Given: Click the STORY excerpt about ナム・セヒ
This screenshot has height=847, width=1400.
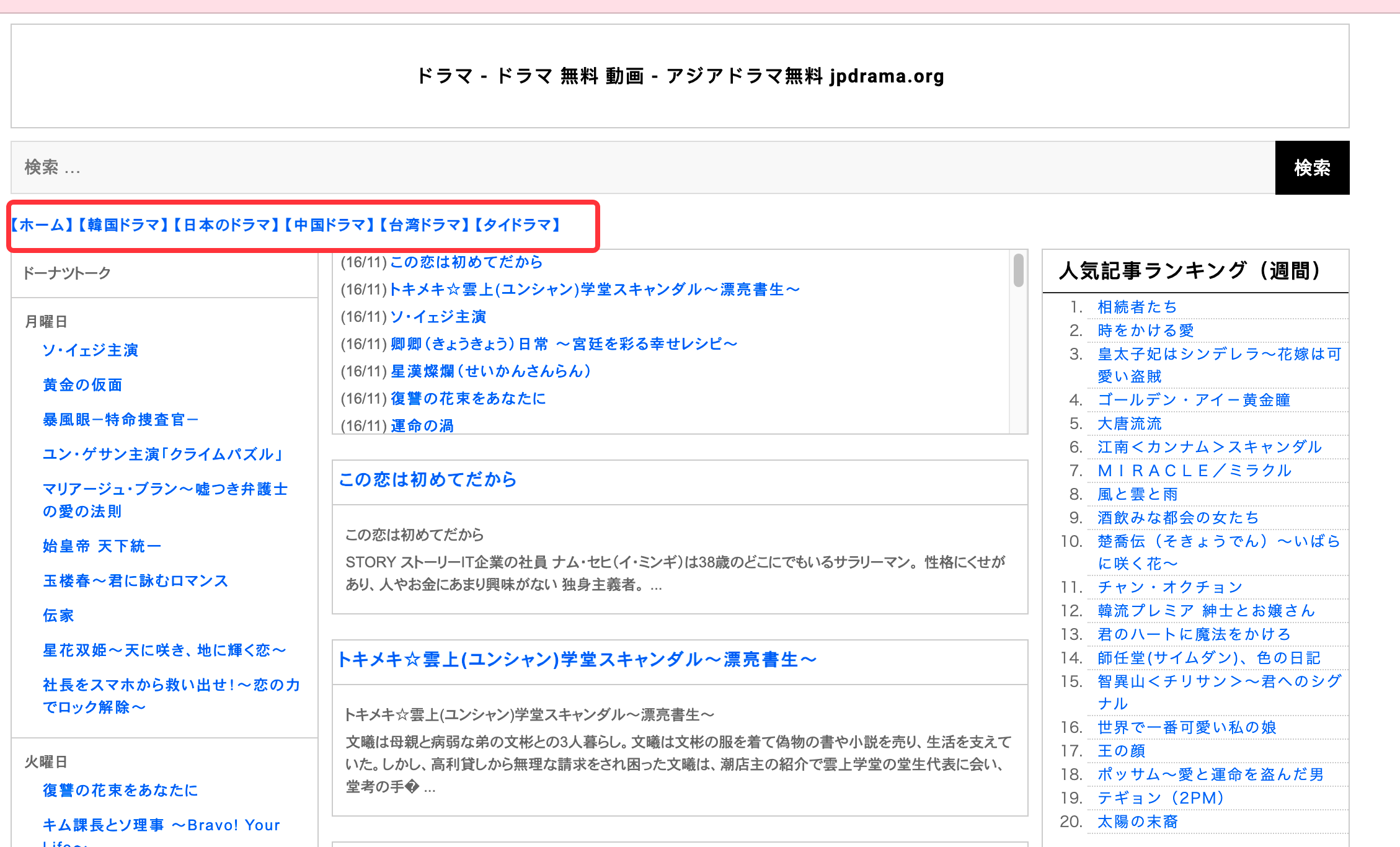Looking at the screenshot, I should coord(676,574).
